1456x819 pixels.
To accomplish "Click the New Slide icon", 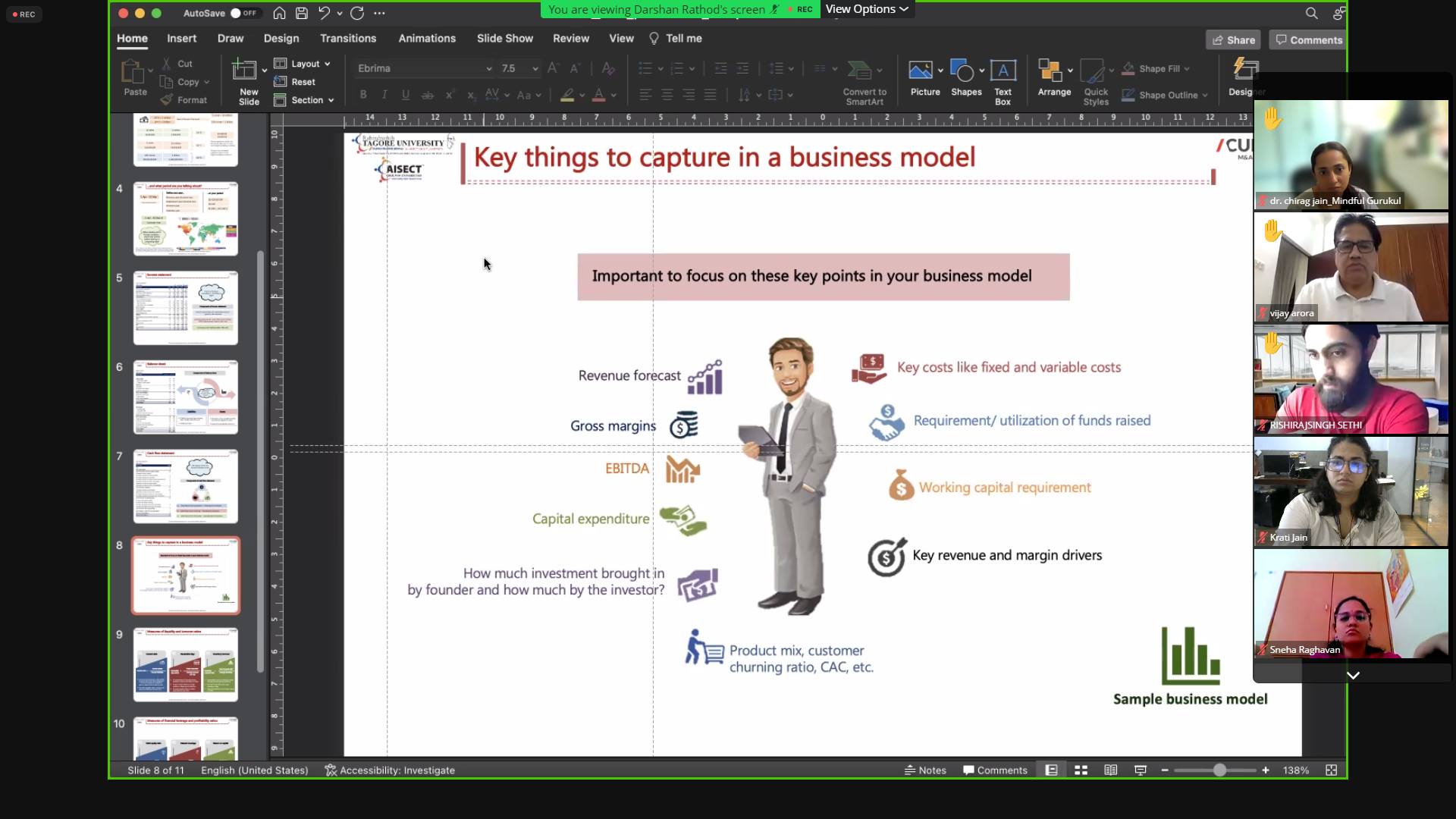I will tap(244, 71).
